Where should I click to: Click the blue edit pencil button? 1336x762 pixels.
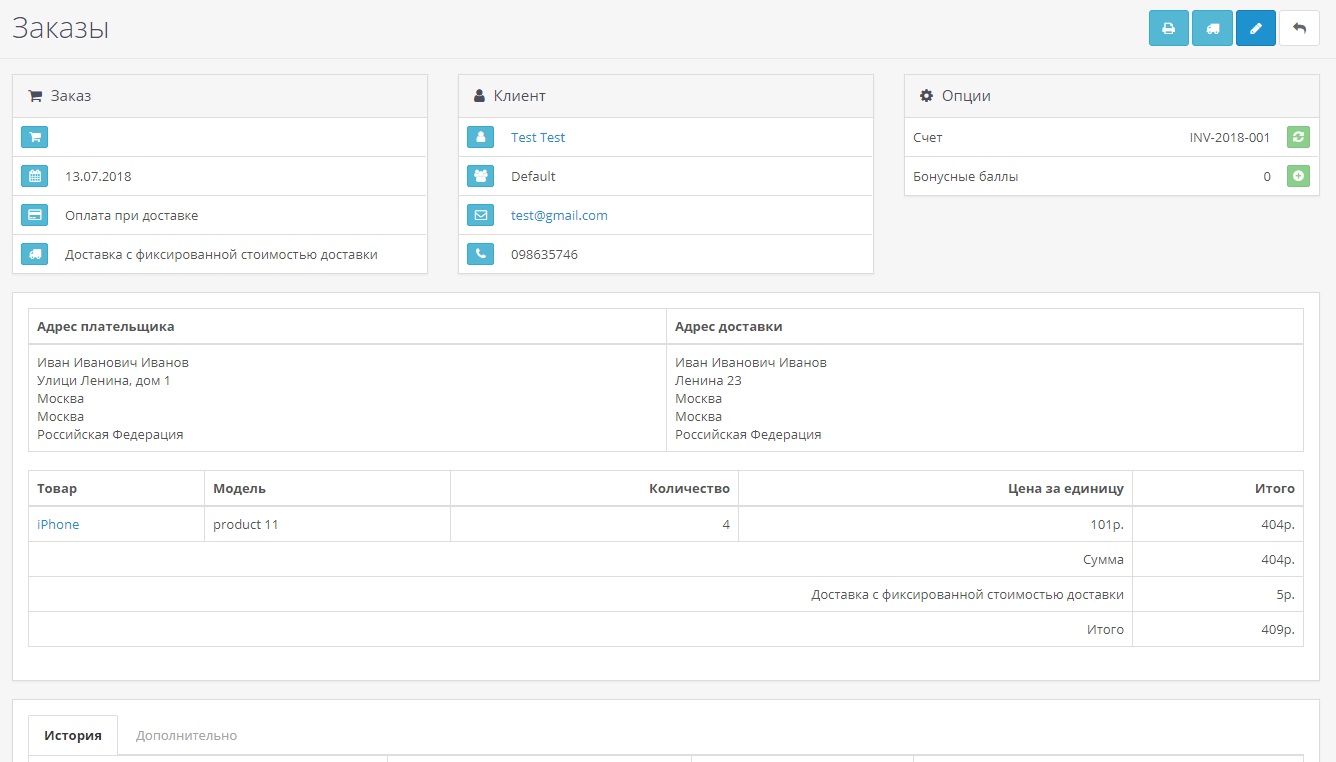click(1256, 28)
